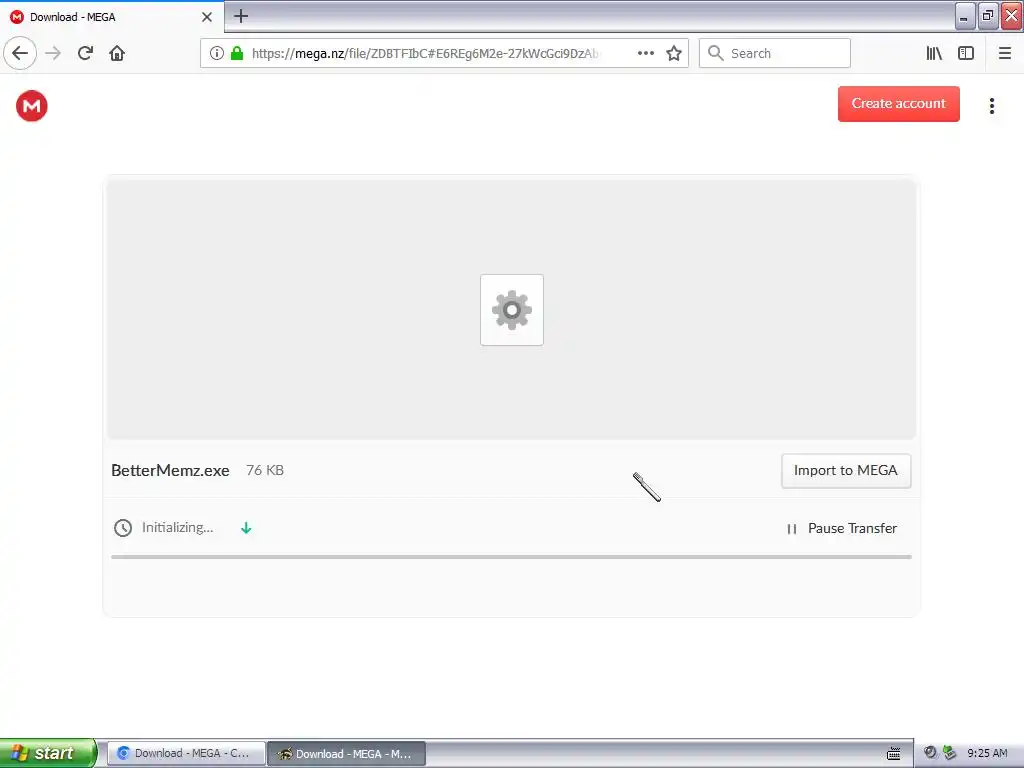The width and height of the screenshot is (1024, 768).
Task: Open the Windows start menu
Action: point(48,753)
